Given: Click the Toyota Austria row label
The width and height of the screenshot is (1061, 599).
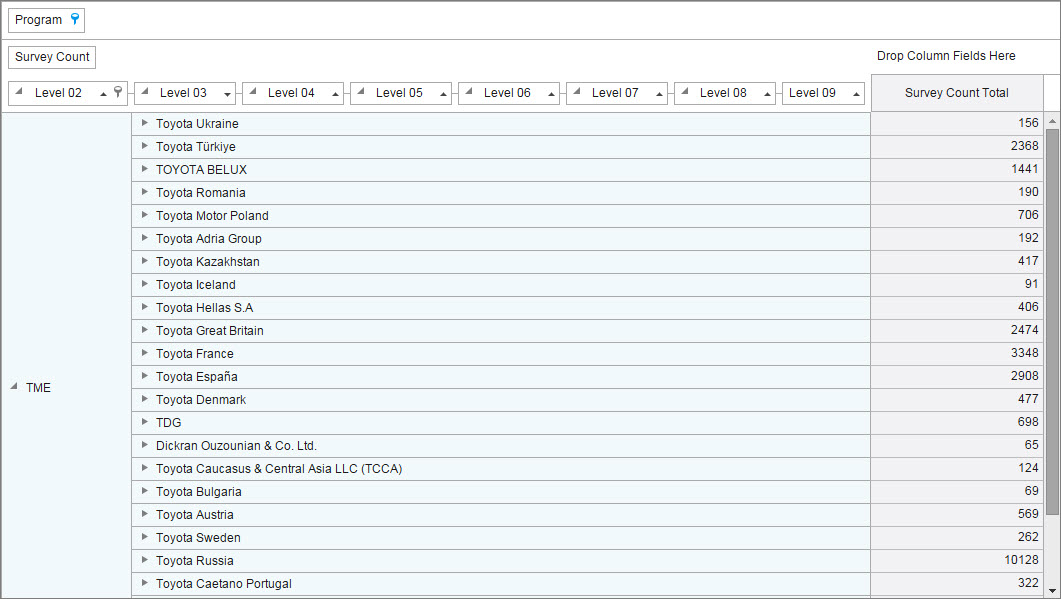Looking at the screenshot, I should pos(195,514).
